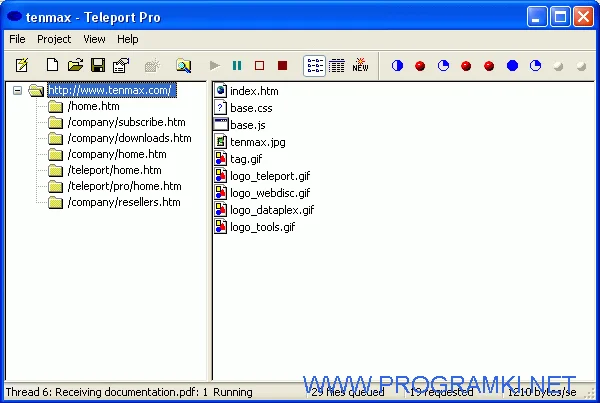This screenshot has height=403, width=600.
Task: Select the /home.htm folder
Action: tap(93, 106)
